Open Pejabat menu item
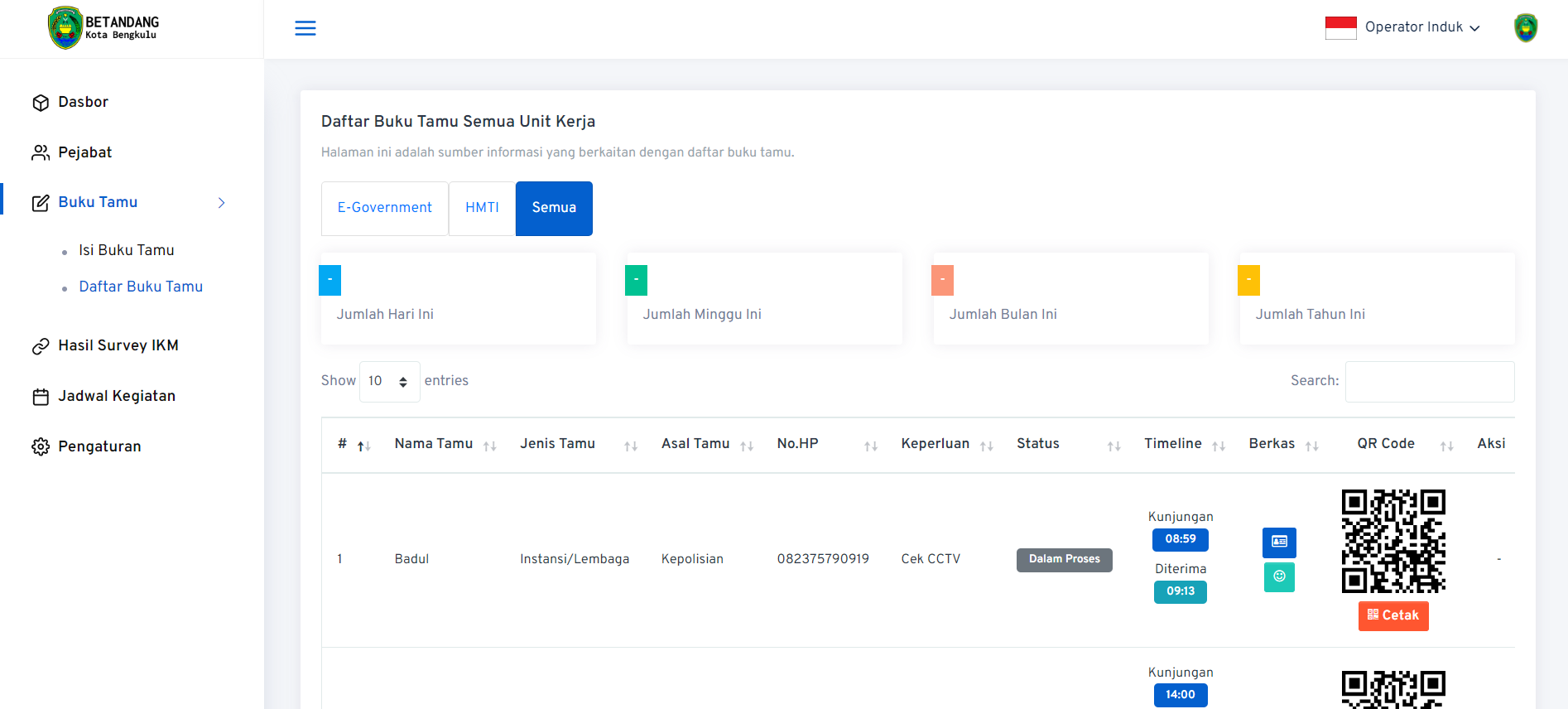This screenshot has height=709, width=1568. 84,152
